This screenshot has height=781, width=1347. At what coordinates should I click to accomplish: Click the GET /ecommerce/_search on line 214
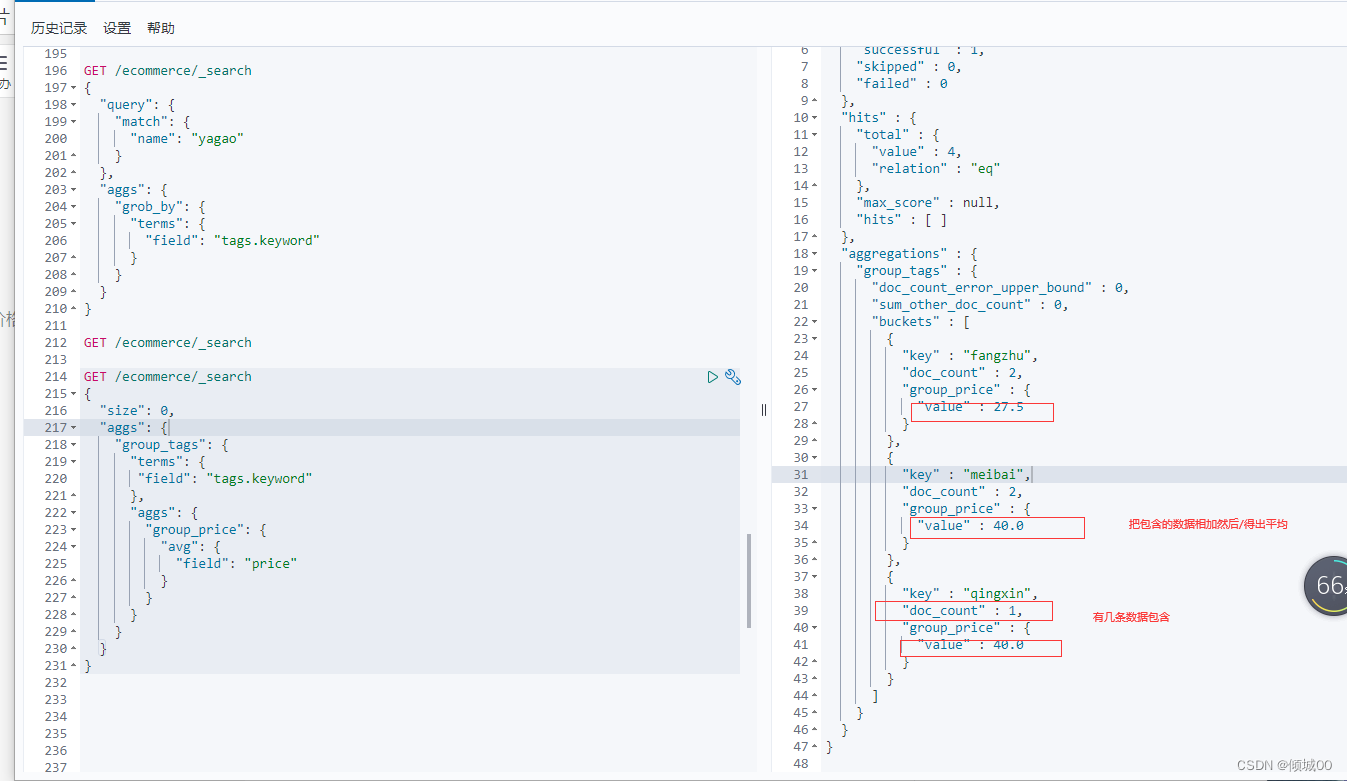[168, 377]
